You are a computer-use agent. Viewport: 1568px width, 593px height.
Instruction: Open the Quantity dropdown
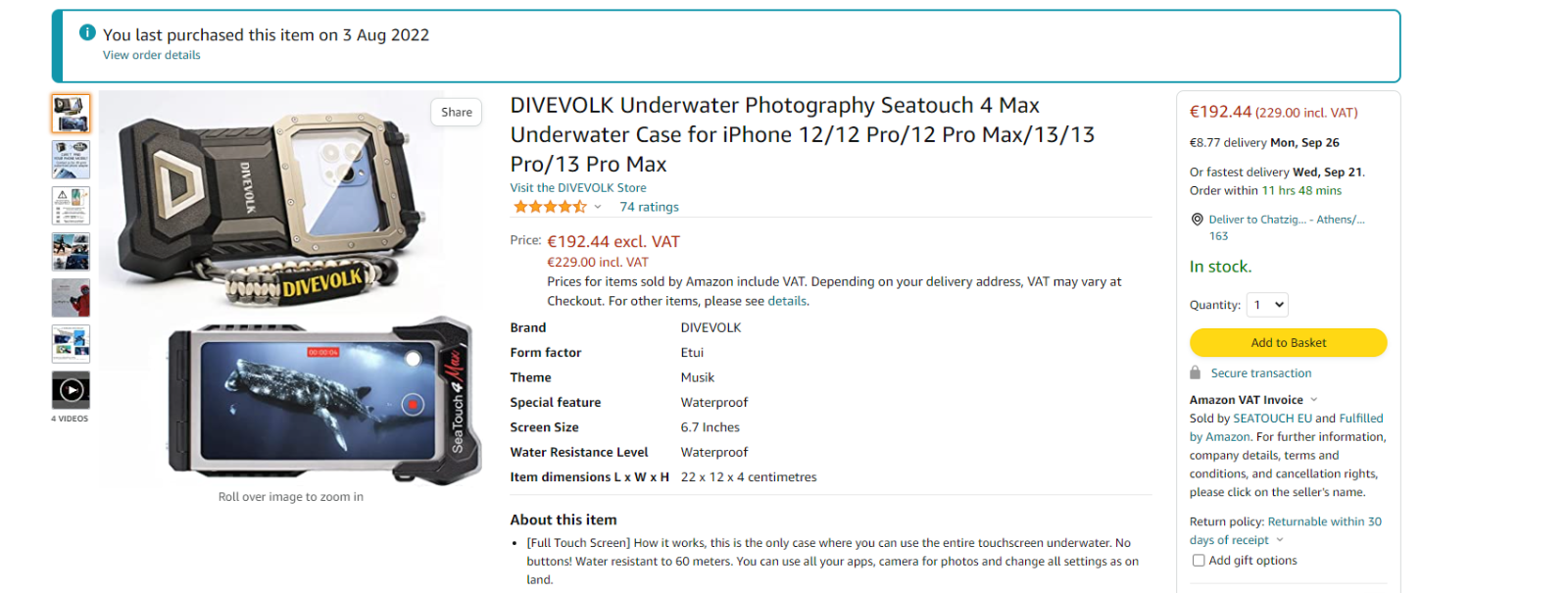click(x=1267, y=305)
